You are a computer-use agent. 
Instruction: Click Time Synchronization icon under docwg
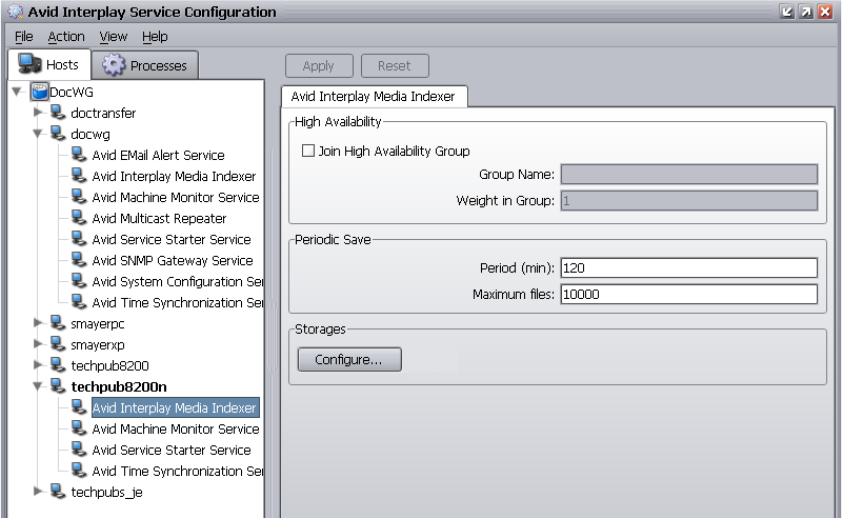tap(79, 302)
